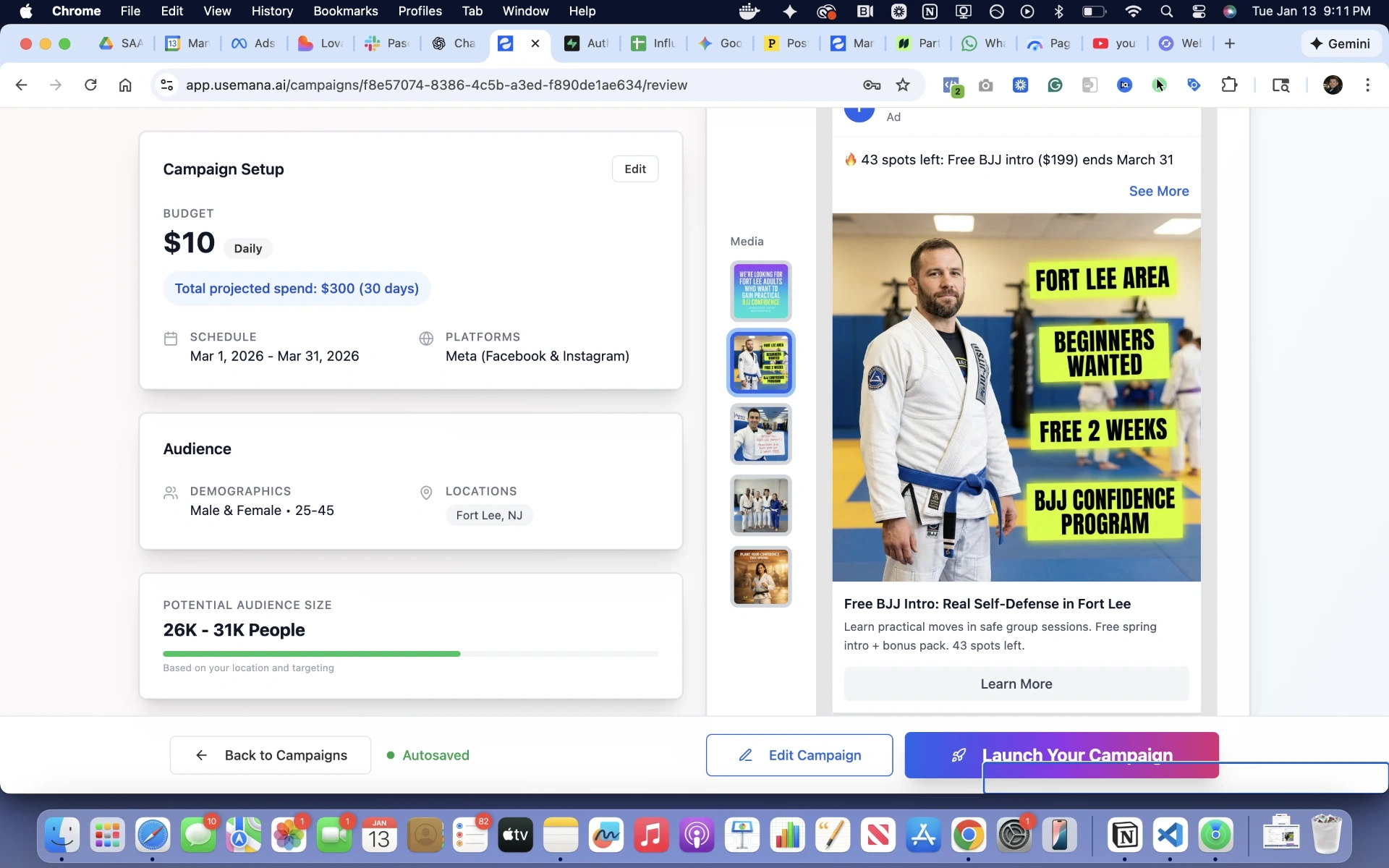Viewport: 1389px width, 868px height.
Task: Open the Chrome extensions puzzle icon
Action: (x=1229, y=85)
